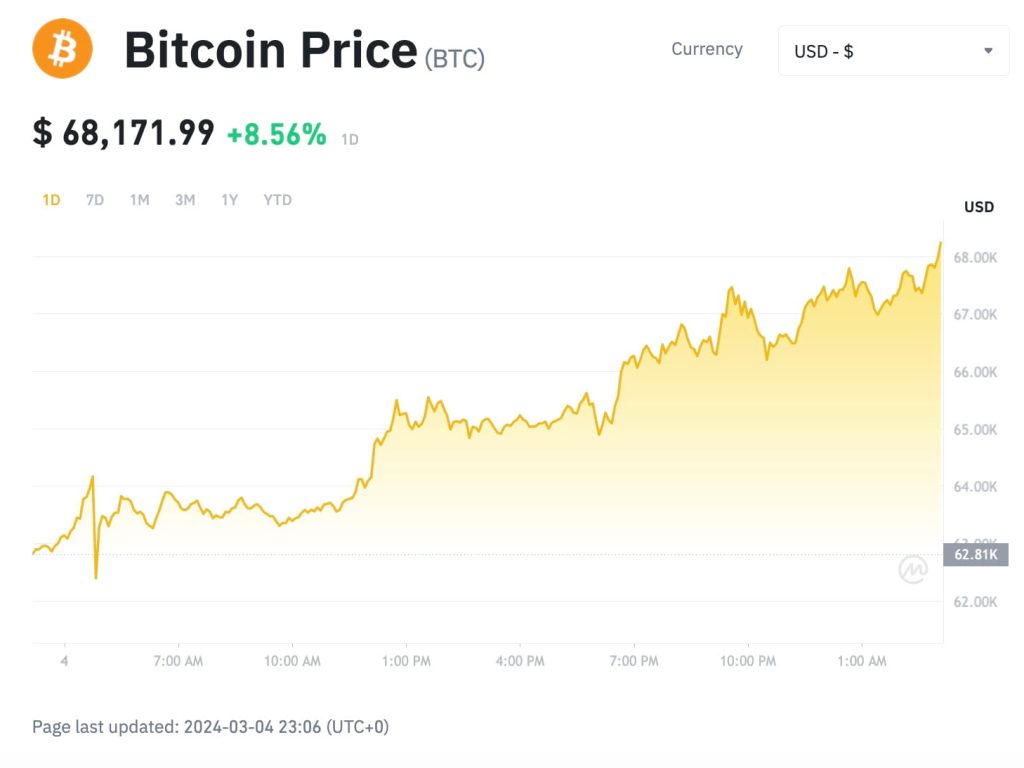Click the 1:00 PM time axis label
The image size is (1024, 768).
[x=407, y=661]
